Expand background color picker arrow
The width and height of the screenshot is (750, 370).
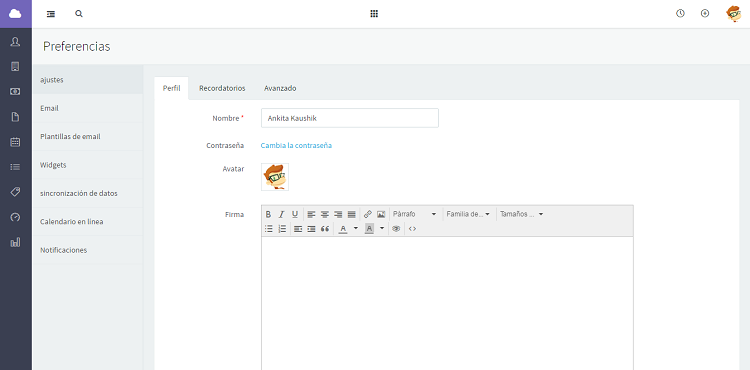pos(382,229)
